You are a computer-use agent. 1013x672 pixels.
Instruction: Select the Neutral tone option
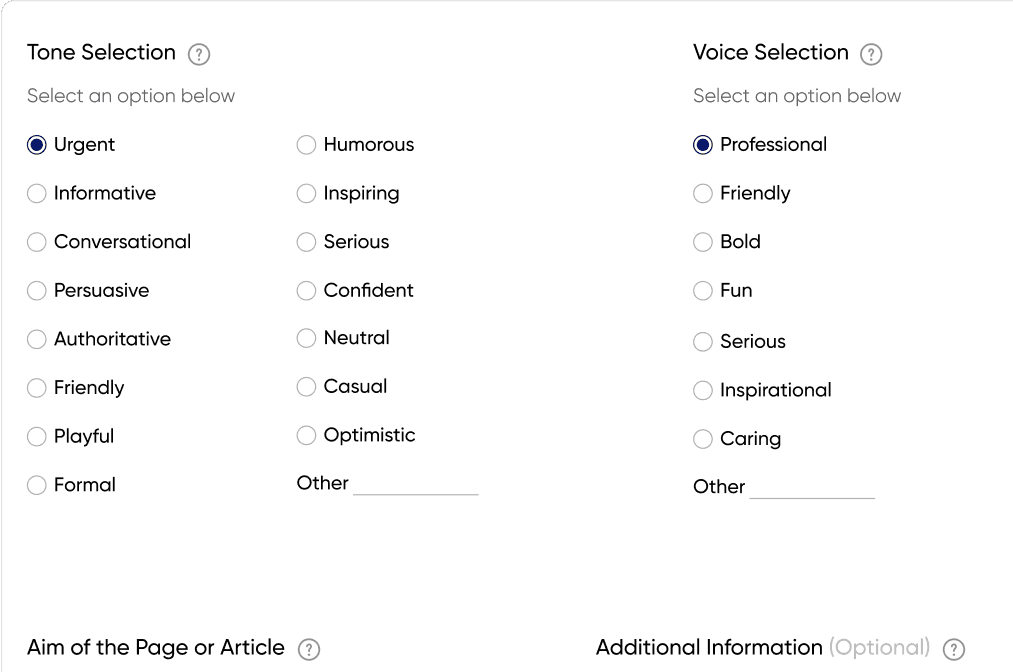307,339
